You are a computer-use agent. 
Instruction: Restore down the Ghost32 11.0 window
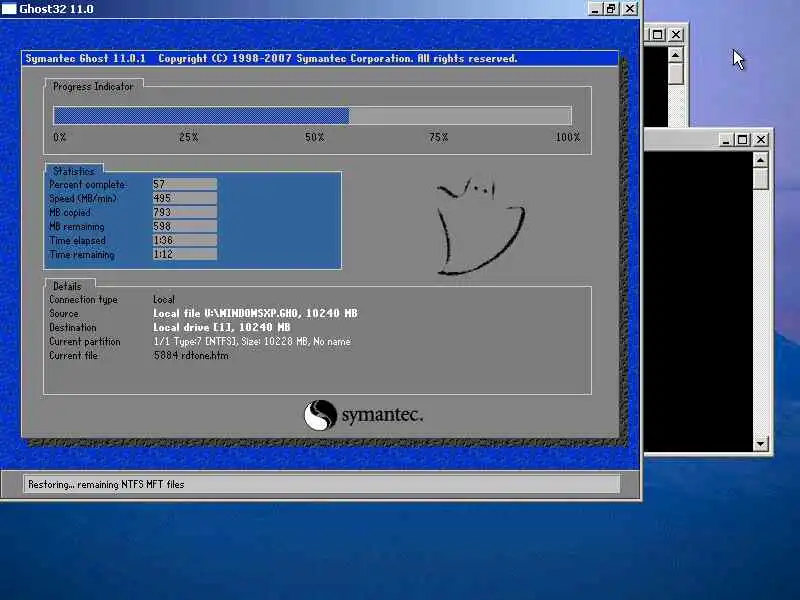611,9
